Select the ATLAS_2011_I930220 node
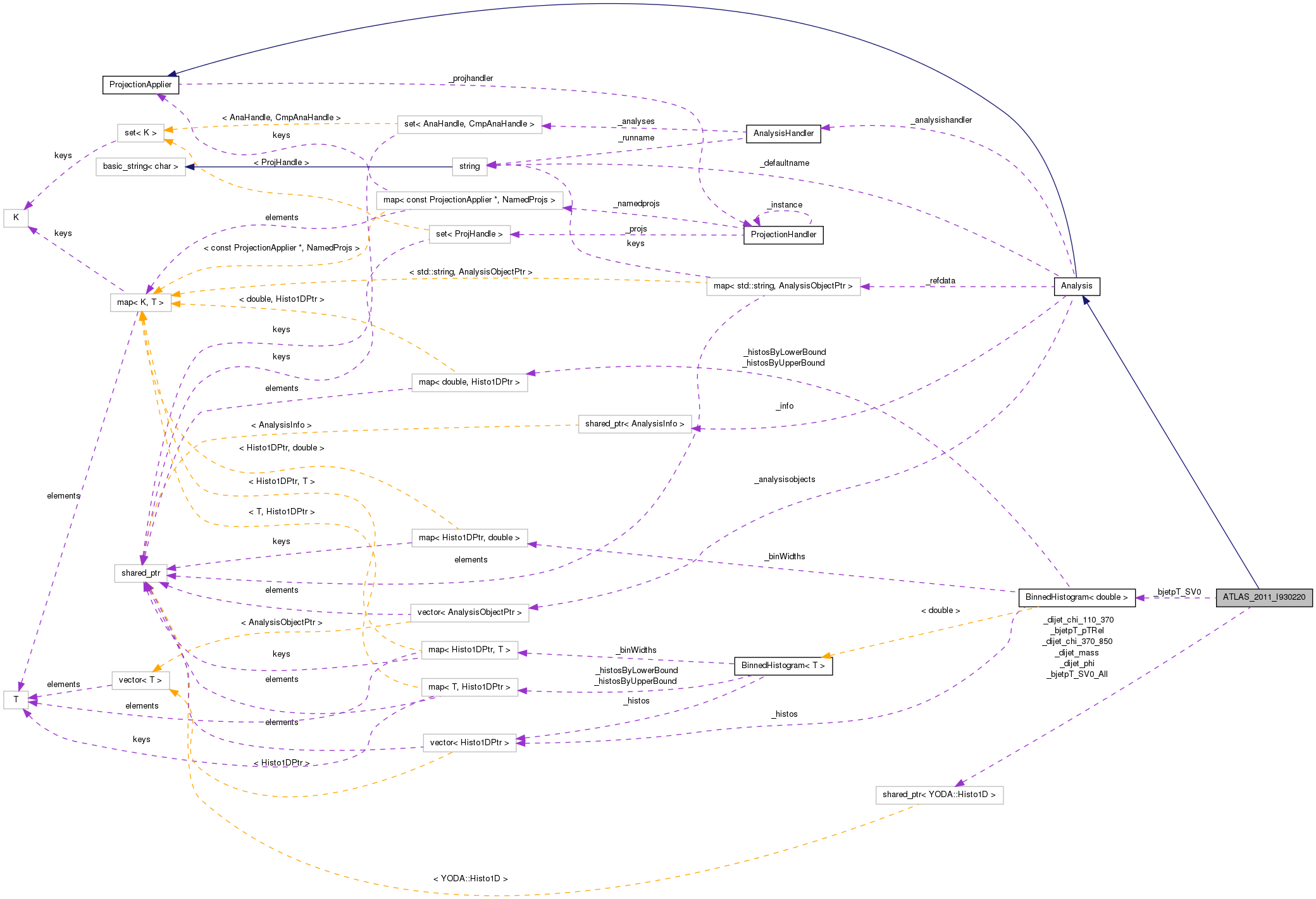The width and height of the screenshot is (1316, 899). click(1264, 597)
